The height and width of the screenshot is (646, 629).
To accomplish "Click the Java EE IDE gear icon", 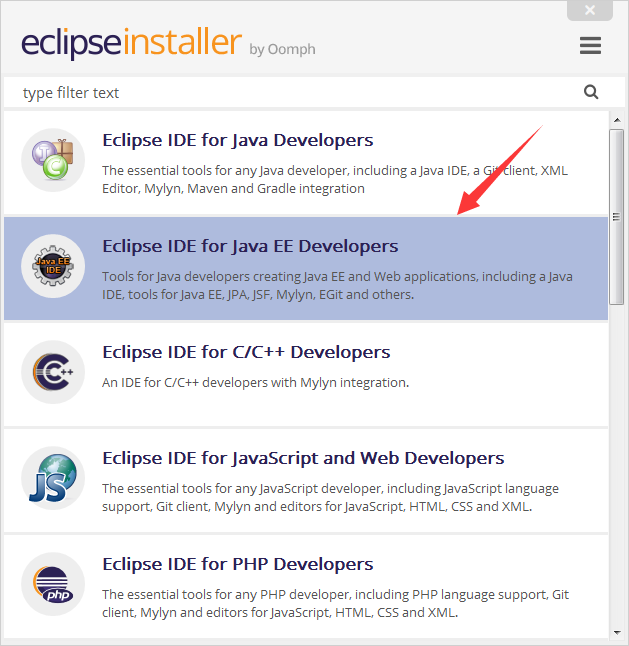I will (53, 266).
